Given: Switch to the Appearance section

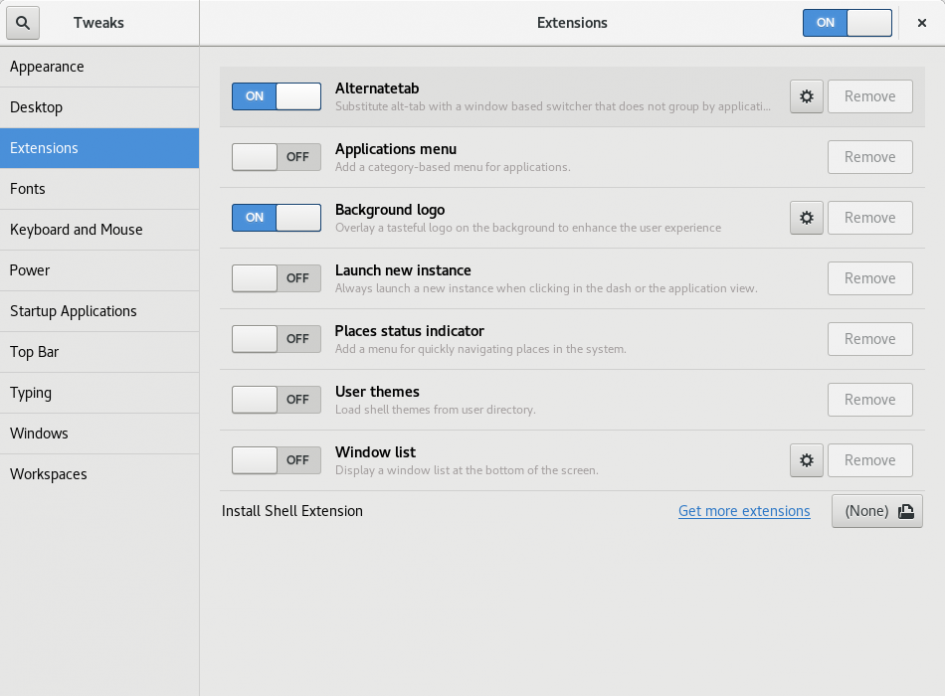Looking at the screenshot, I should tap(47, 66).
